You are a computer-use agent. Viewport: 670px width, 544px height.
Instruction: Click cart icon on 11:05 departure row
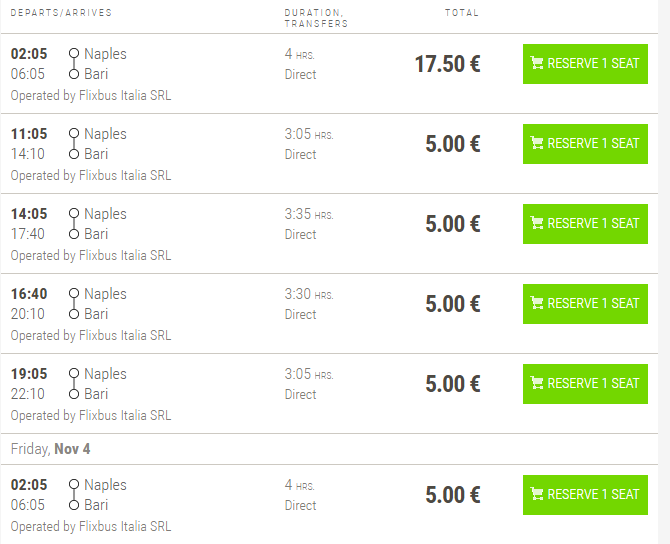(537, 143)
